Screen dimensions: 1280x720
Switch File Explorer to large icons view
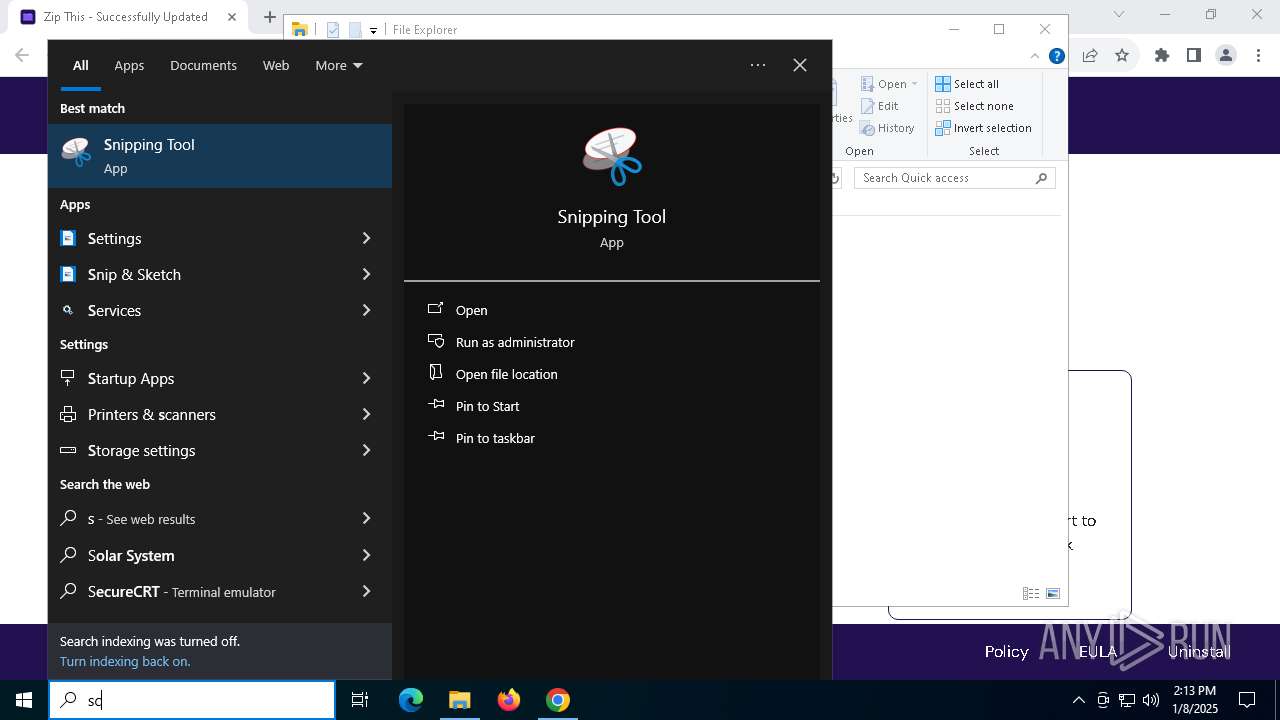coord(1053,593)
